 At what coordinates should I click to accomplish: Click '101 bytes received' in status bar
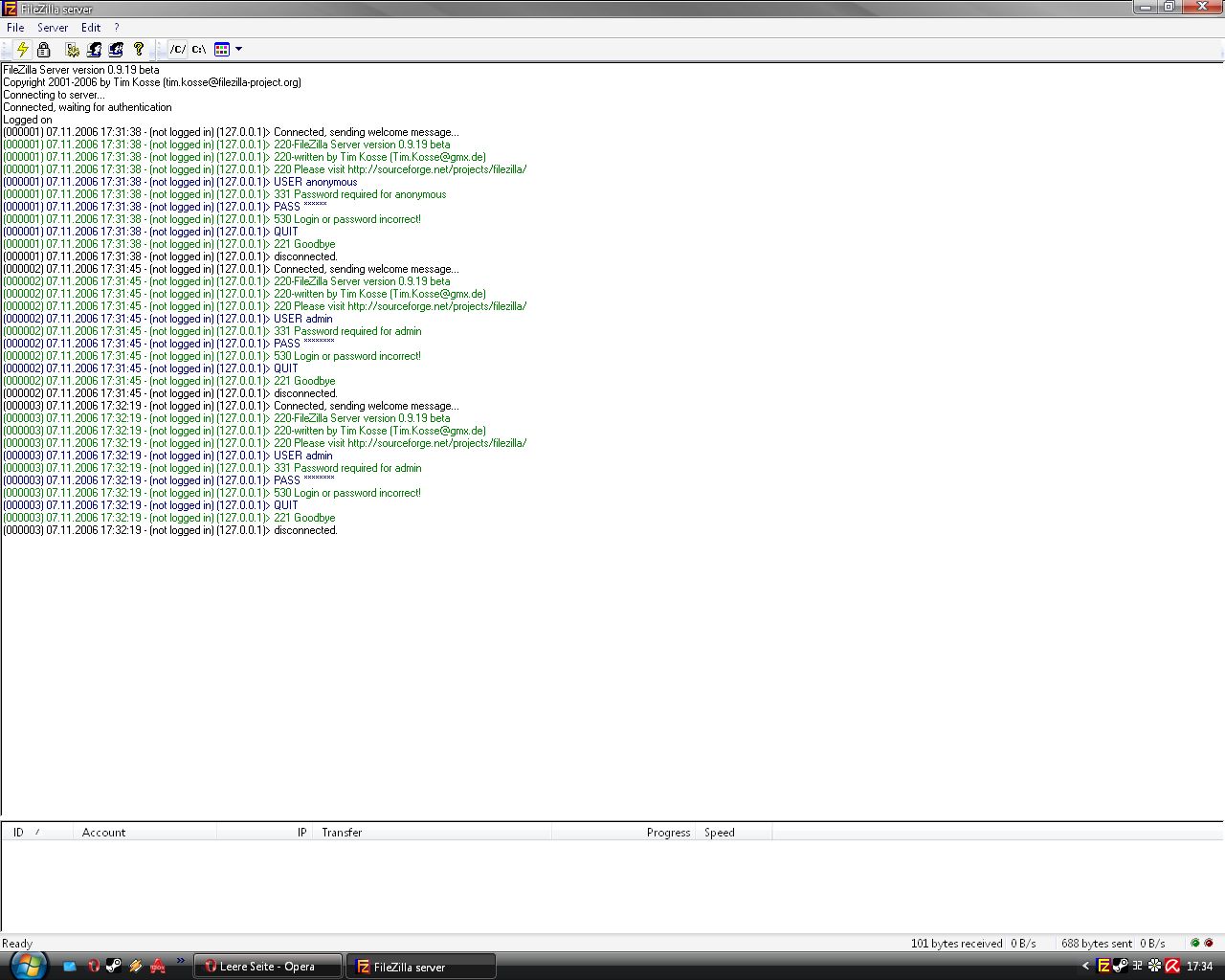click(956, 943)
